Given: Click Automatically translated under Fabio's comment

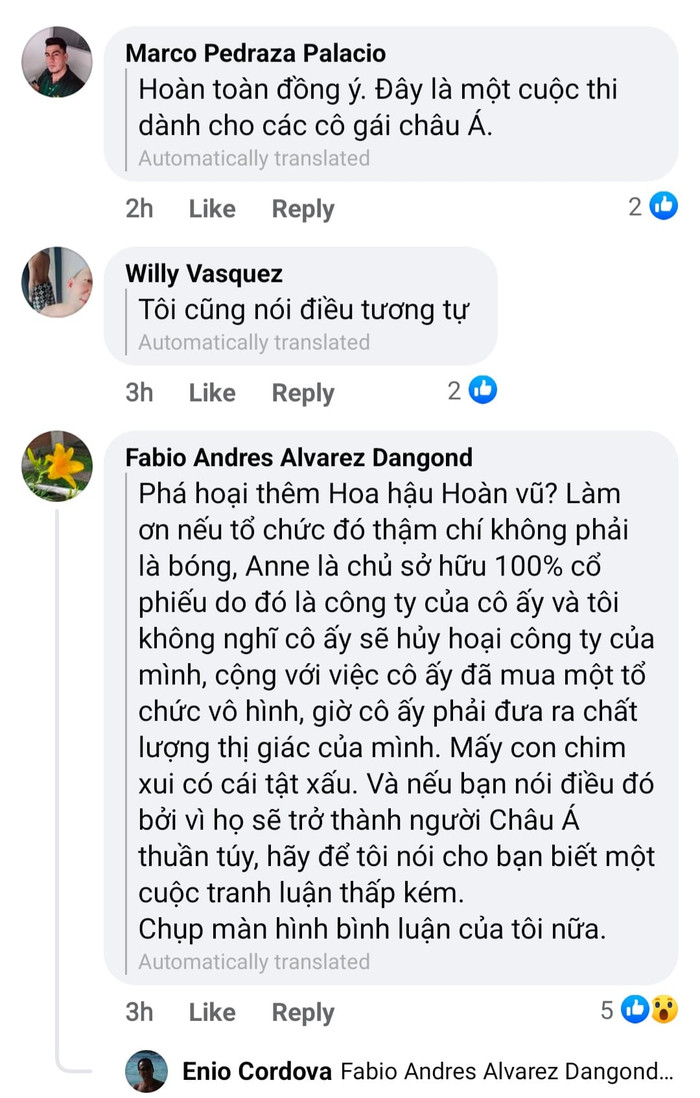Looking at the screenshot, I should tap(254, 962).
